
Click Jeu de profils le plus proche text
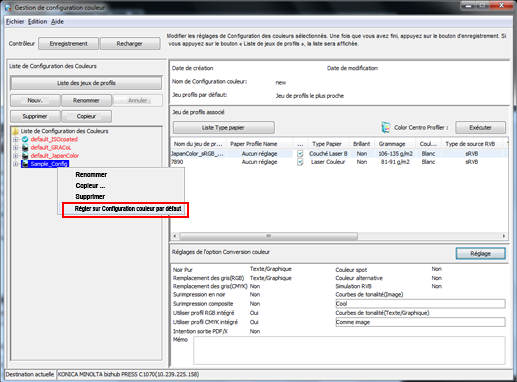tap(310, 96)
